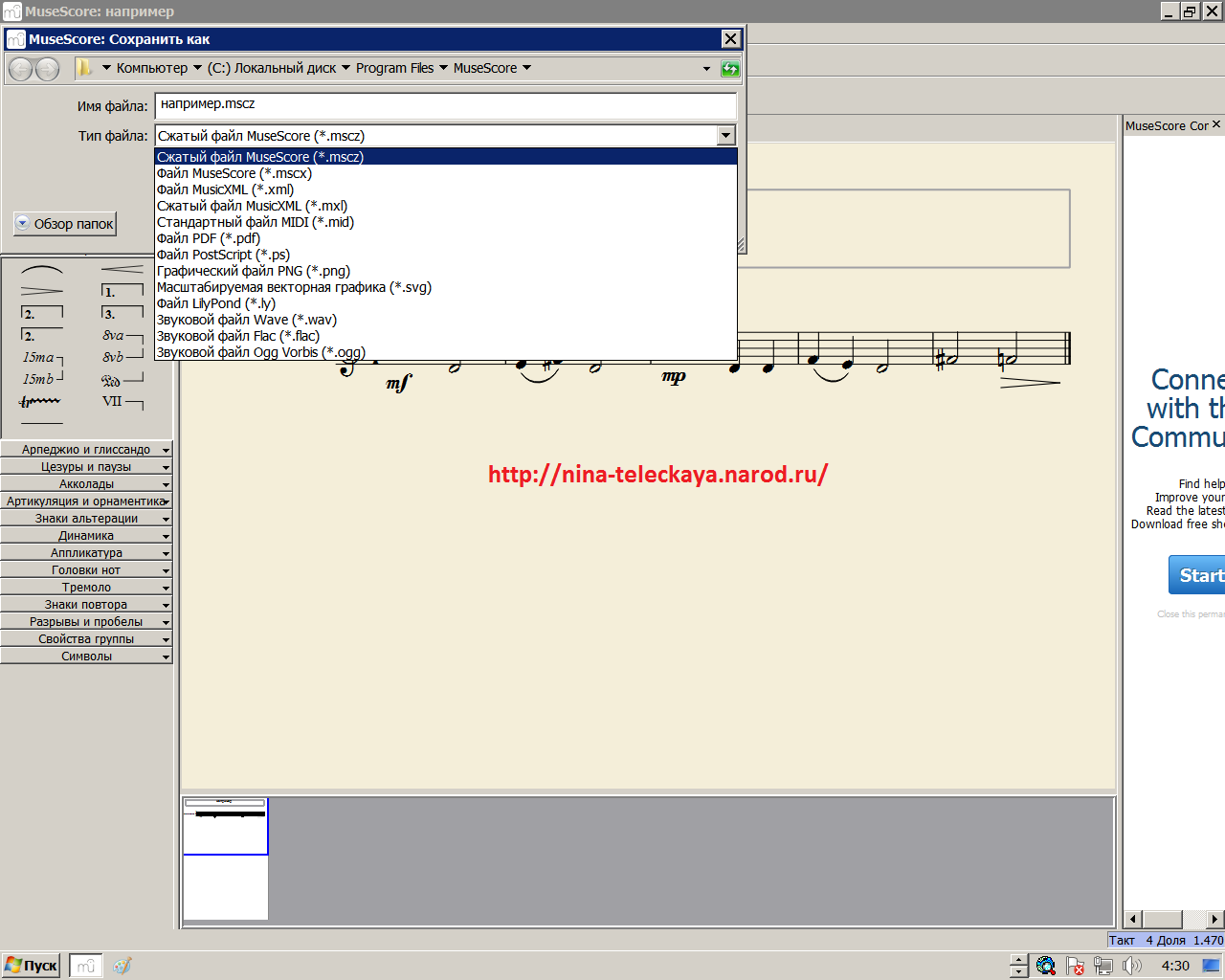
Task: Expand Цезуры и паузы palette
Action: [x=86, y=467]
